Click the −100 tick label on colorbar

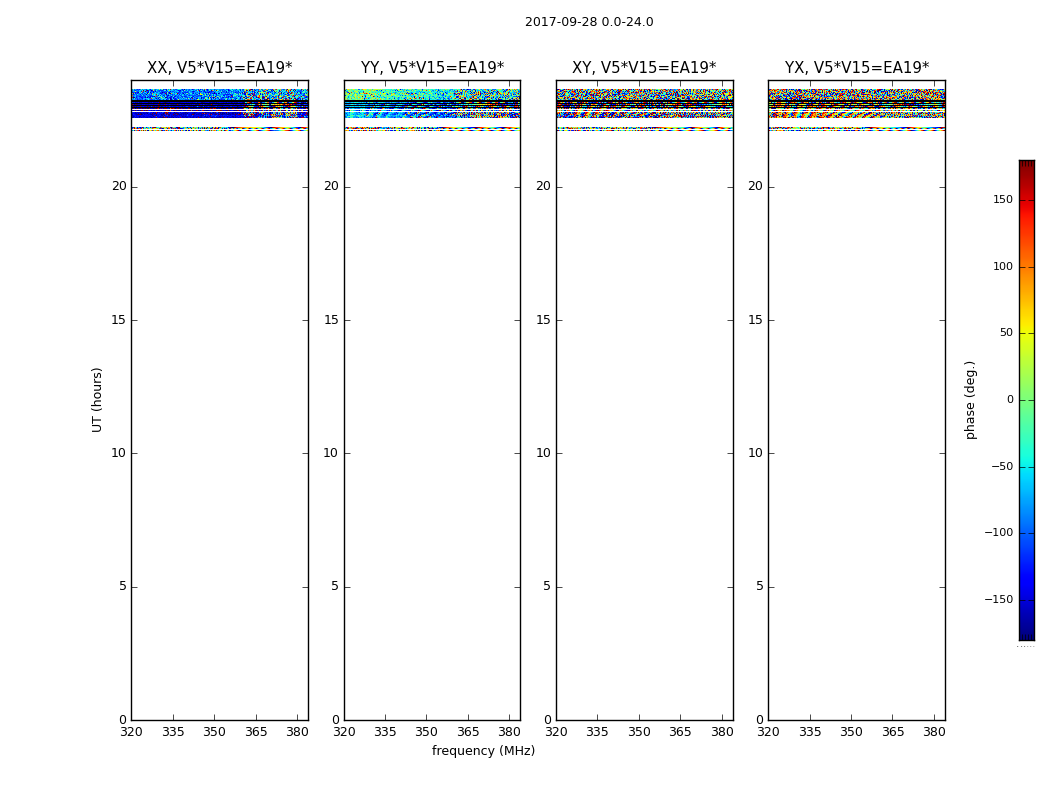[998, 532]
